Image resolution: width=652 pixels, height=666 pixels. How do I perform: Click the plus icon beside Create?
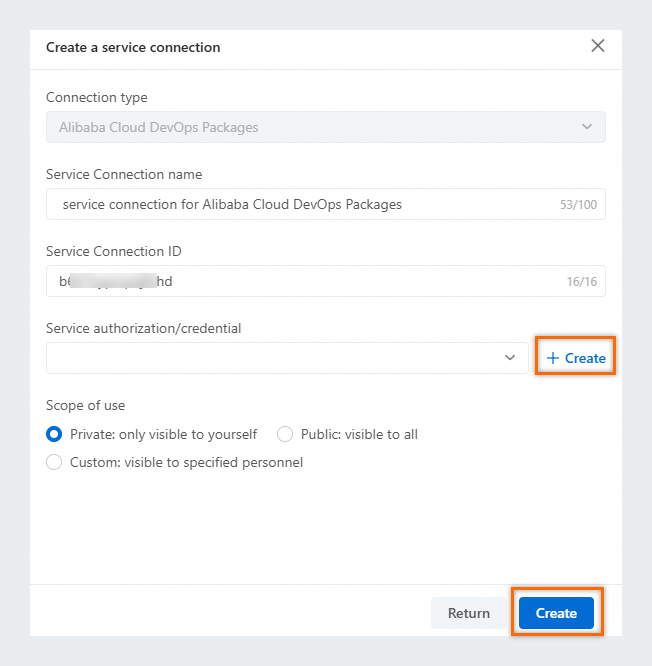552,358
